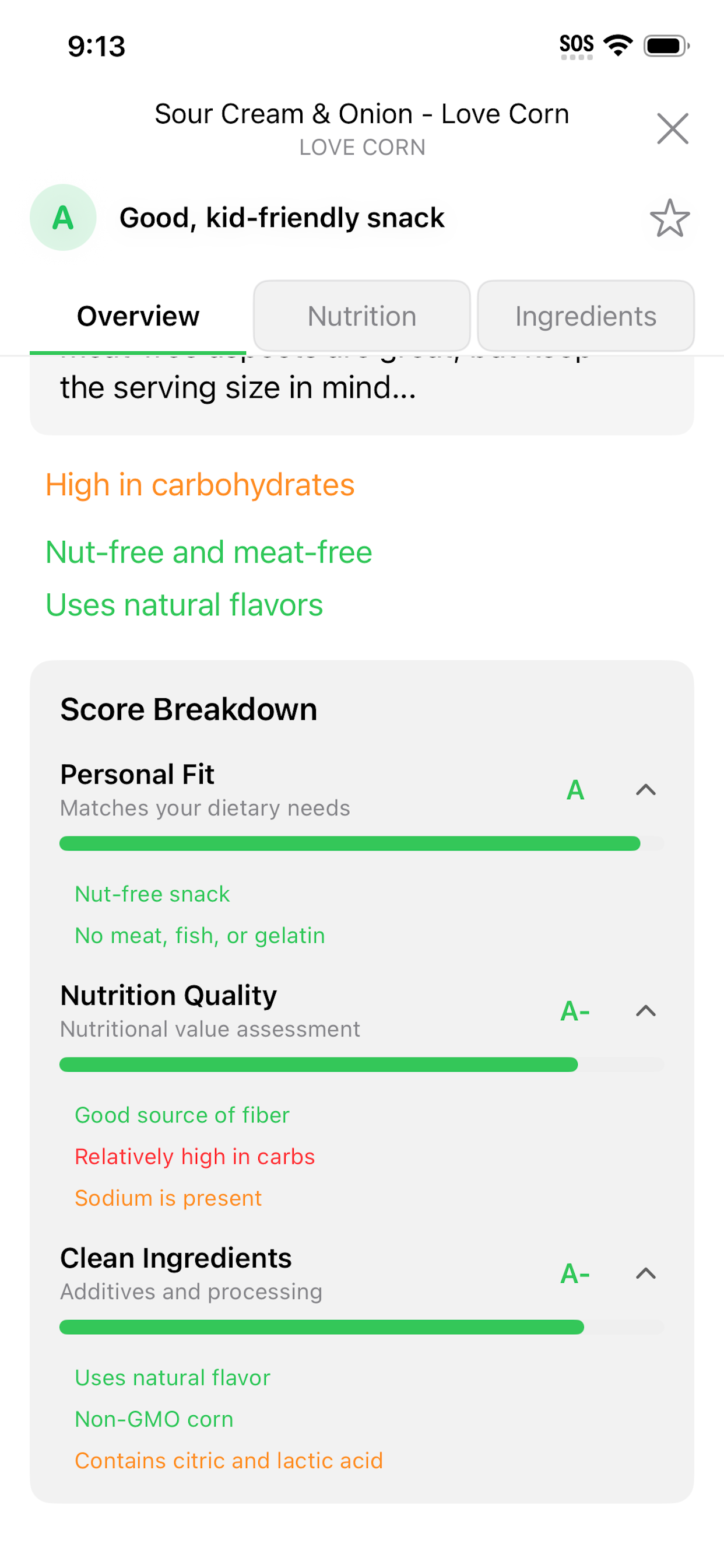Viewport: 724px width, 1568px height.
Task: Tap the Nutrition Quality progress bar
Action: click(361, 1064)
